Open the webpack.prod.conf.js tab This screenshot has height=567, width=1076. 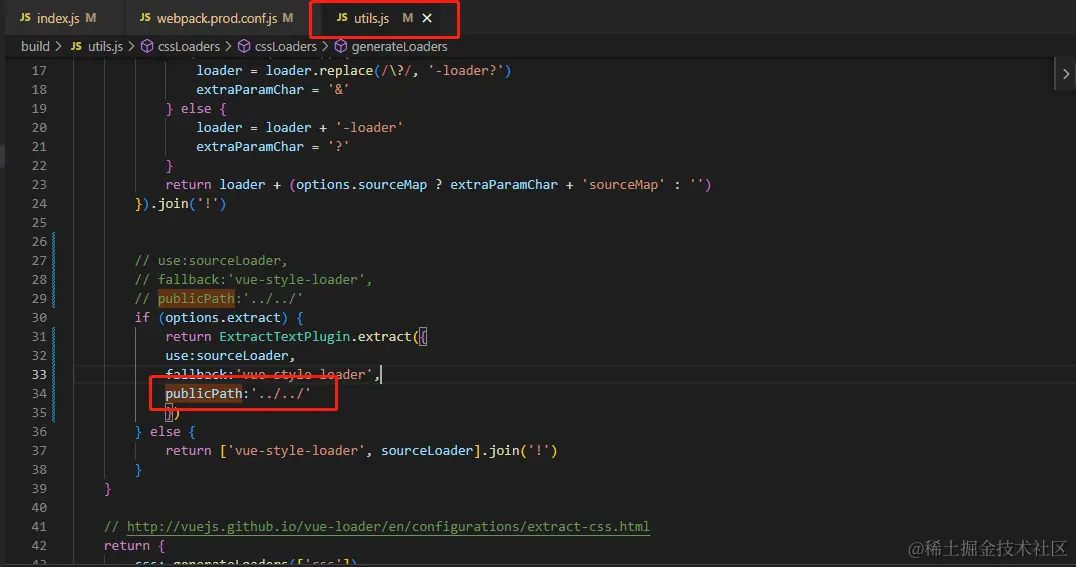(217, 19)
